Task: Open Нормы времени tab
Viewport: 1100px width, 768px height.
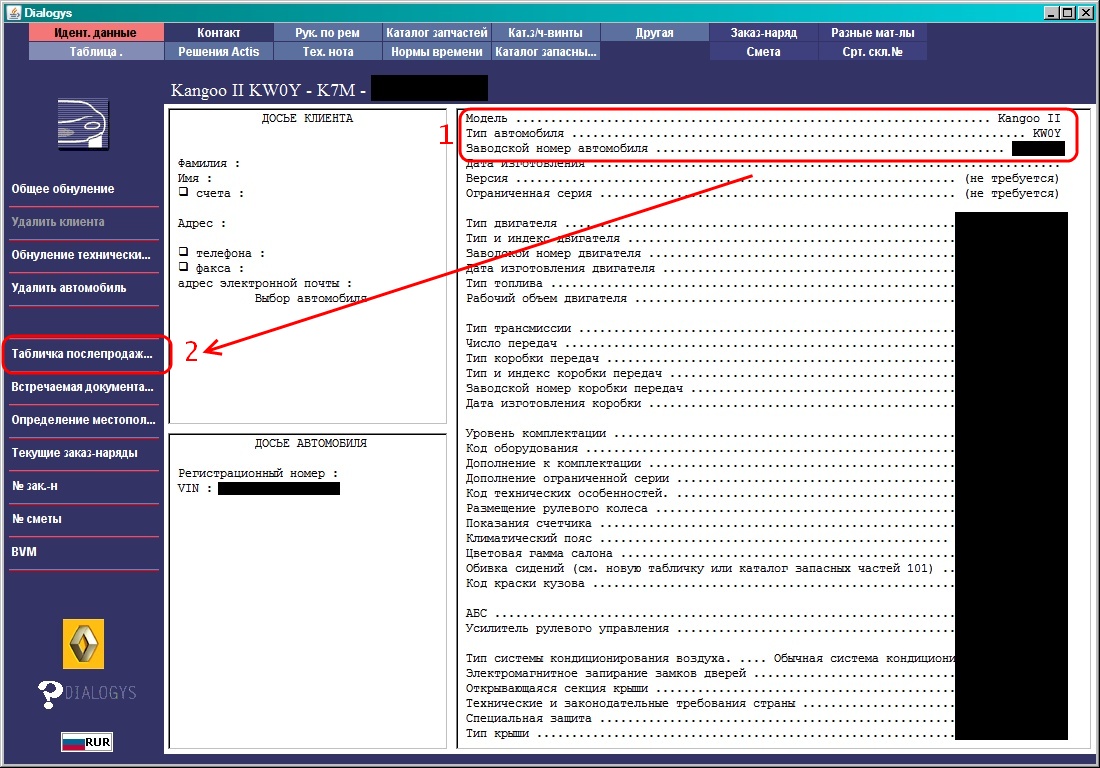Action: tap(436, 51)
